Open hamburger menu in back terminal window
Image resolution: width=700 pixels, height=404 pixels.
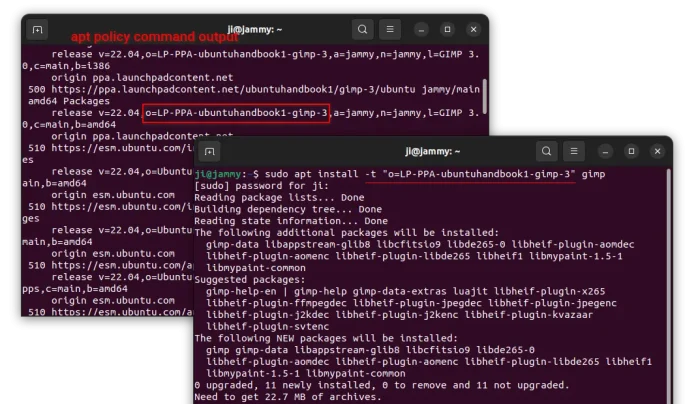coord(390,29)
